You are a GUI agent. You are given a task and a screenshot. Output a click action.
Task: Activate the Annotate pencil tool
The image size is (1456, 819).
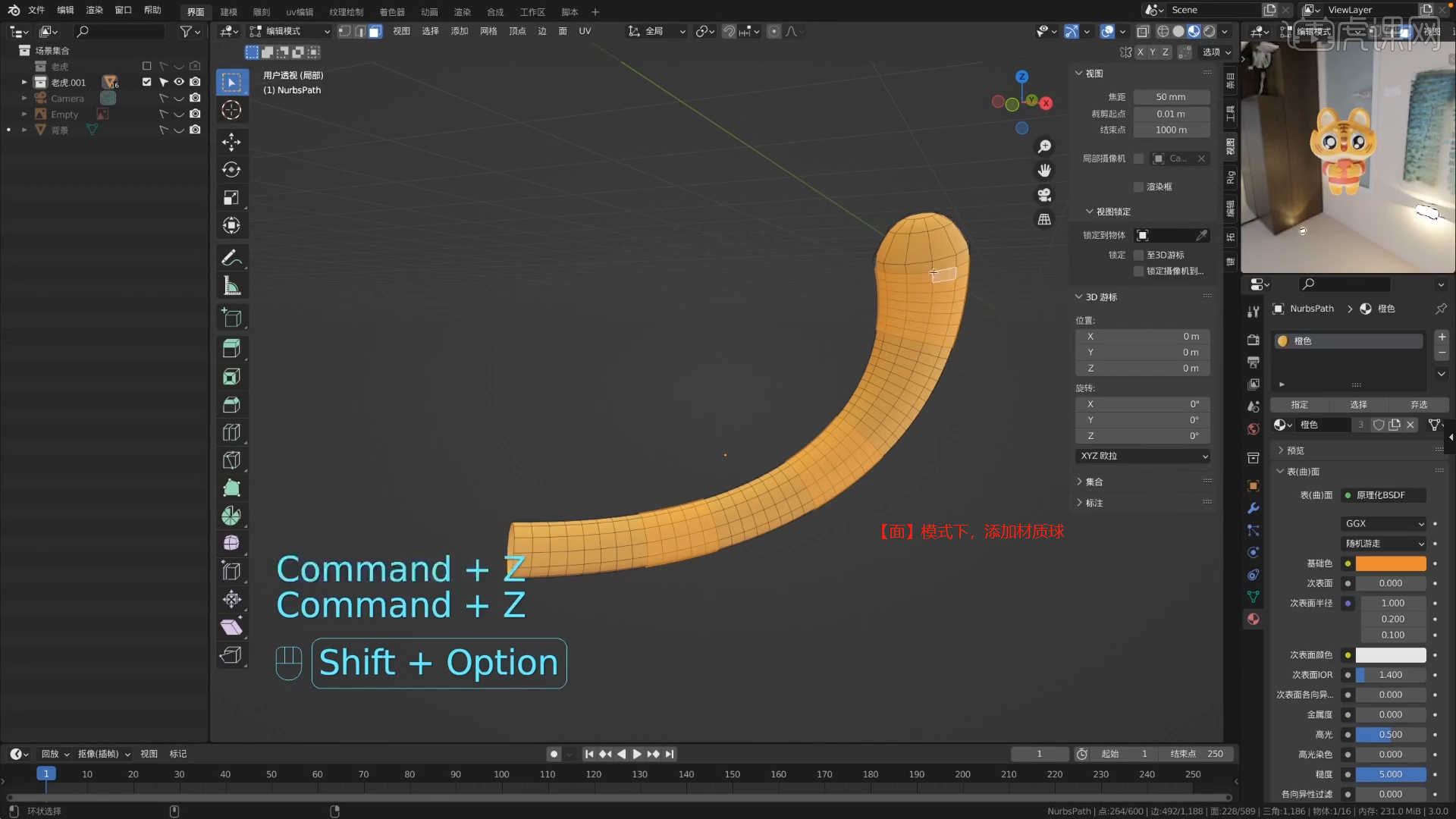pos(231,258)
